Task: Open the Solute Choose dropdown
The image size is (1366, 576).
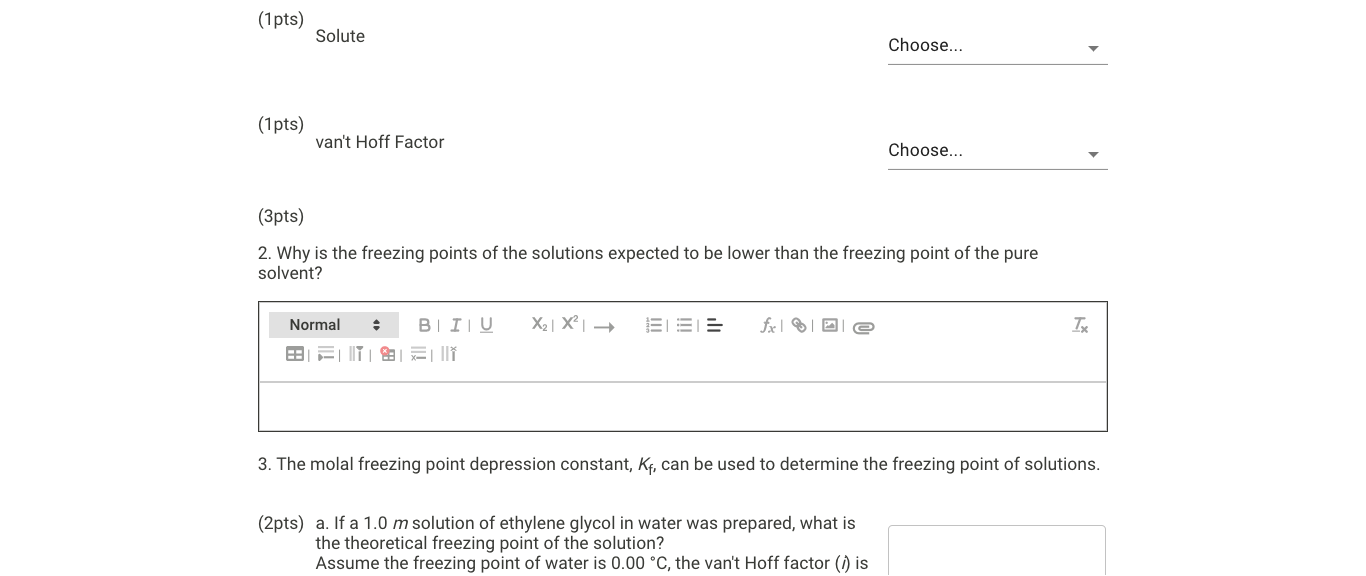Action: tap(997, 46)
